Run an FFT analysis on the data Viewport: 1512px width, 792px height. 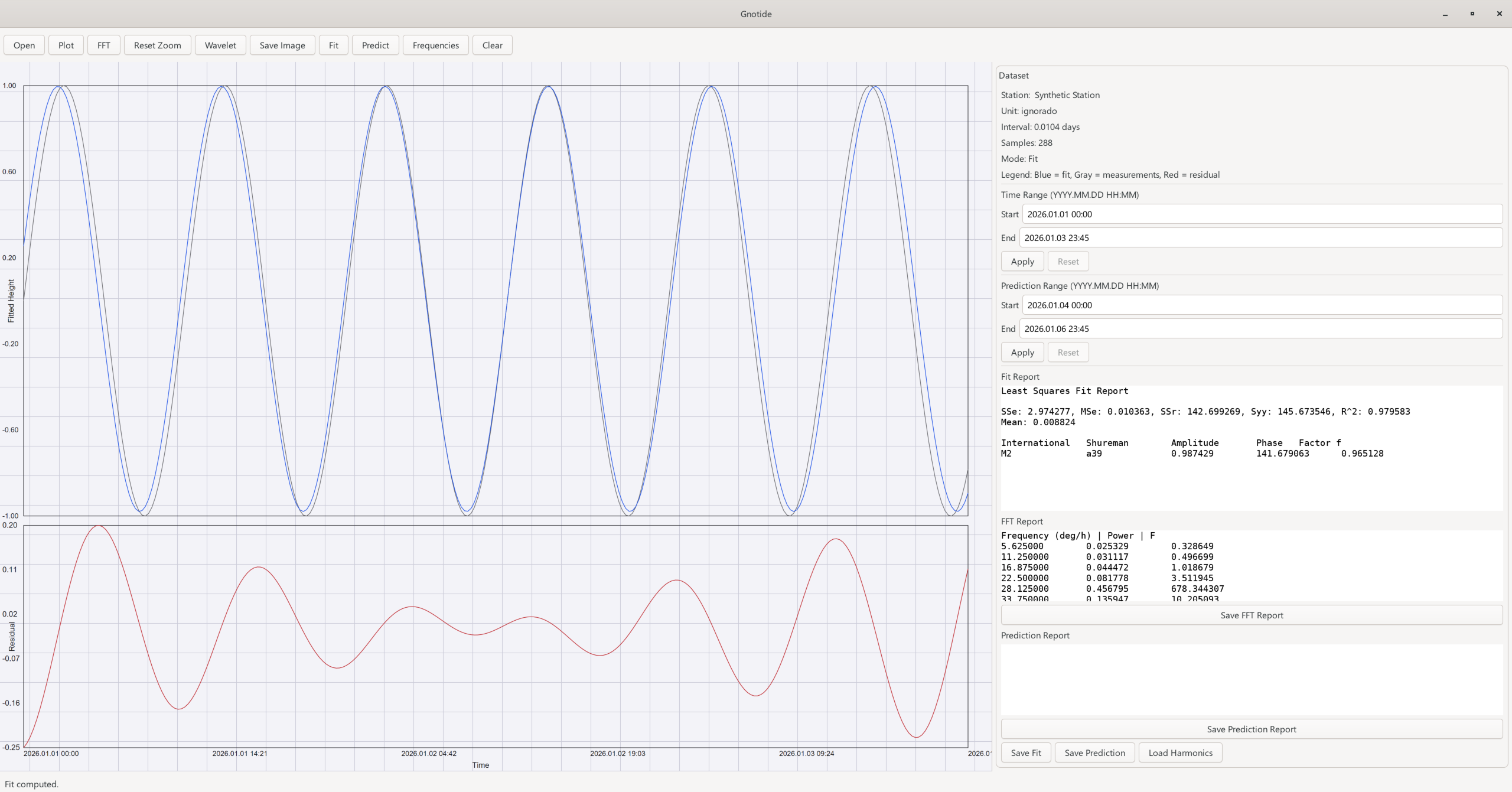pyautogui.click(x=103, y=45)
